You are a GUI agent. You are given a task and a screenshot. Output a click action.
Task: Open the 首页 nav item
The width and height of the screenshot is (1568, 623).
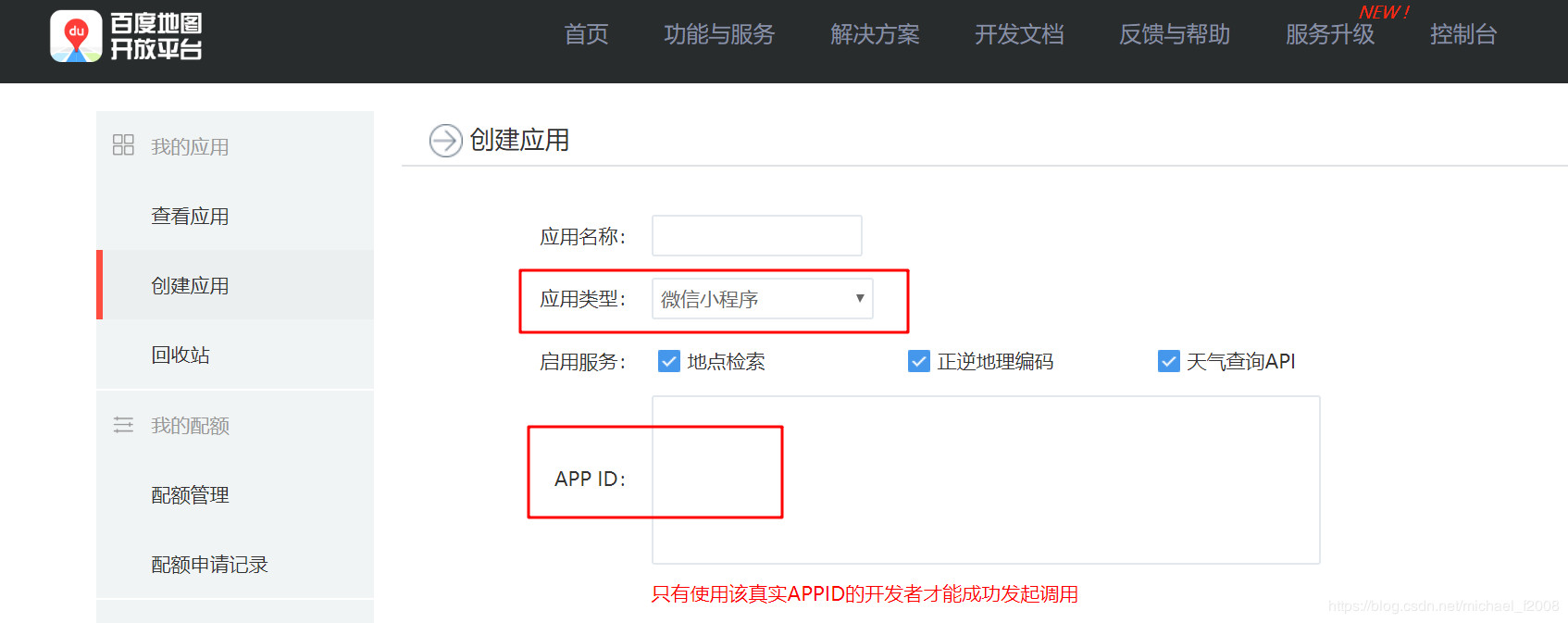coord(587,35)
